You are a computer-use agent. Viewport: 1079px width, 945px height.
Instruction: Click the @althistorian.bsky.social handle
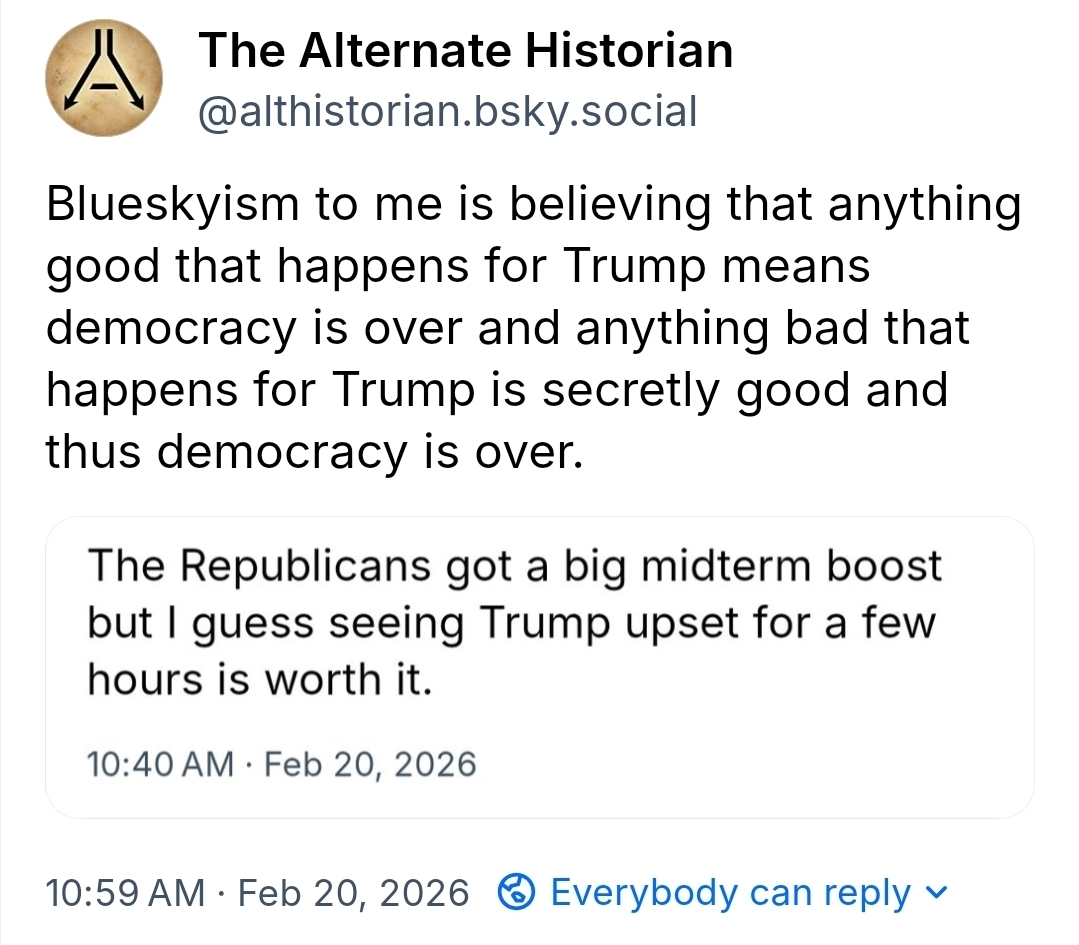click(446, 112)
